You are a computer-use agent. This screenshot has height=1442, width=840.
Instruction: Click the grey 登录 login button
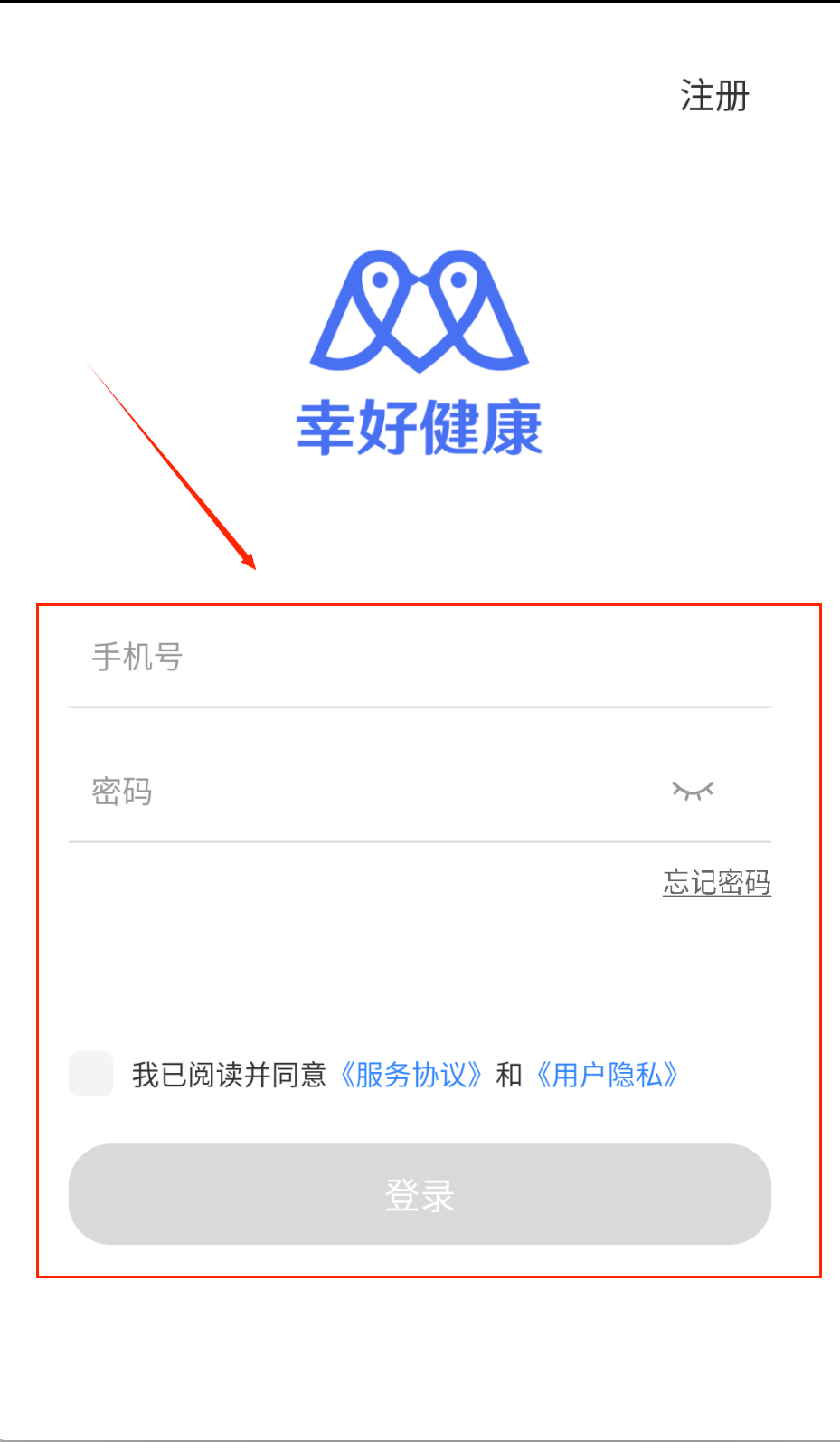(420, 1194)
